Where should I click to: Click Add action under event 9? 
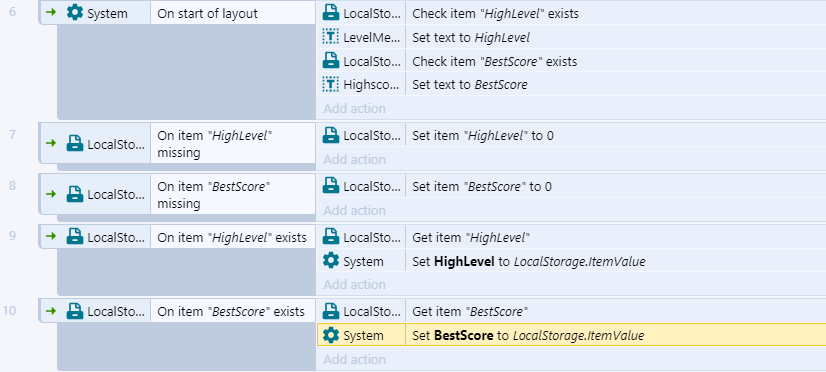(x=355, y=285)
